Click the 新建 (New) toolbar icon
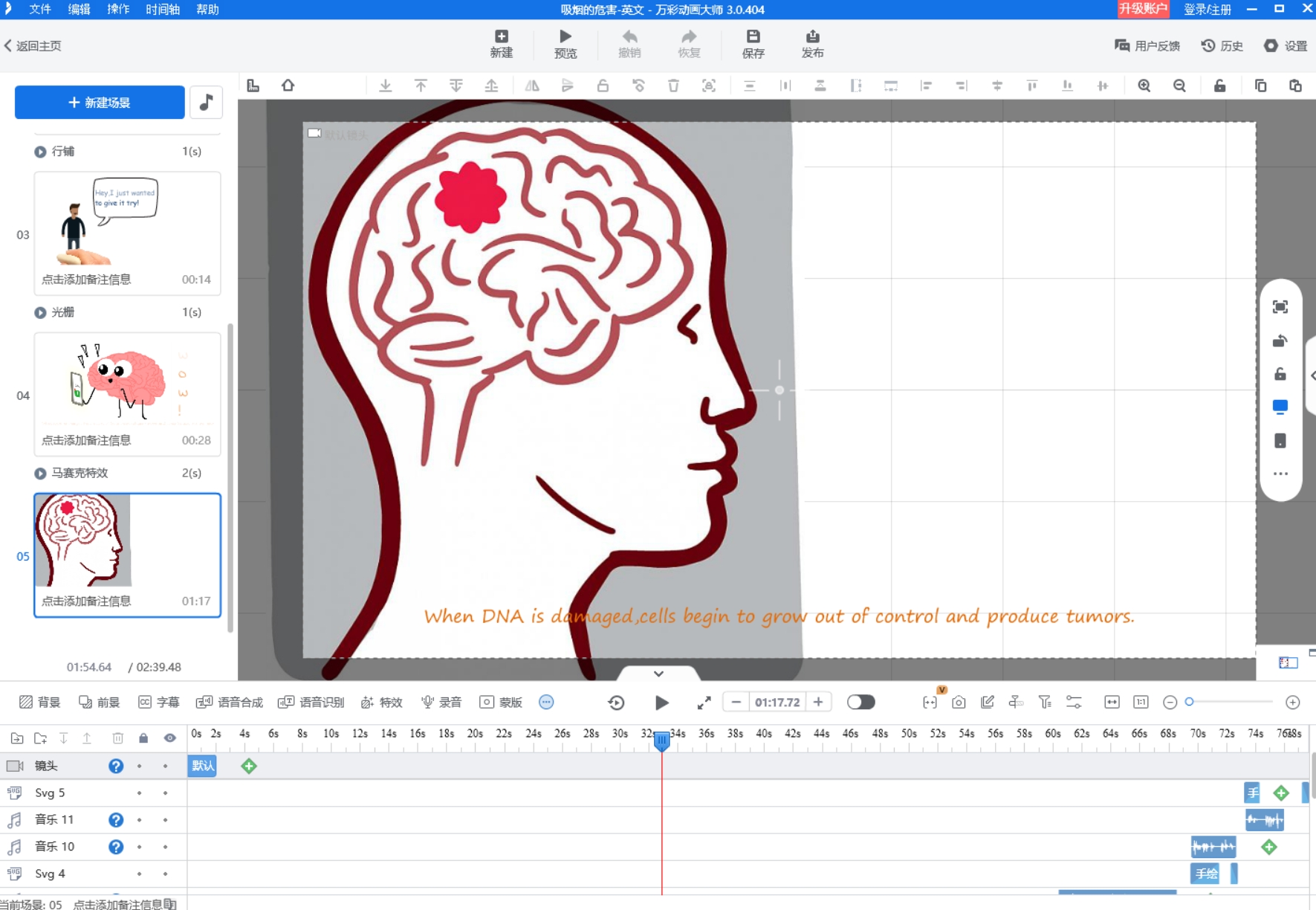The width and height of the screenshot is (1316, 910). 502,44
